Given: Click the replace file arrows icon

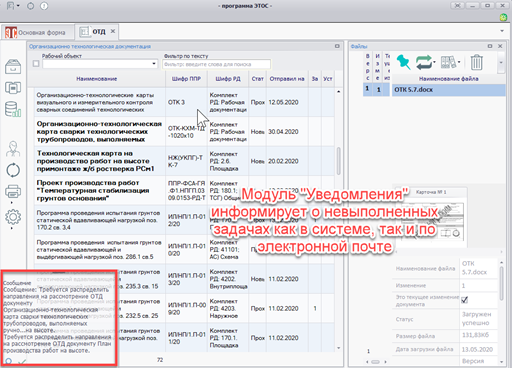Looking at the screenshot, I should click(x=424, y=62).
